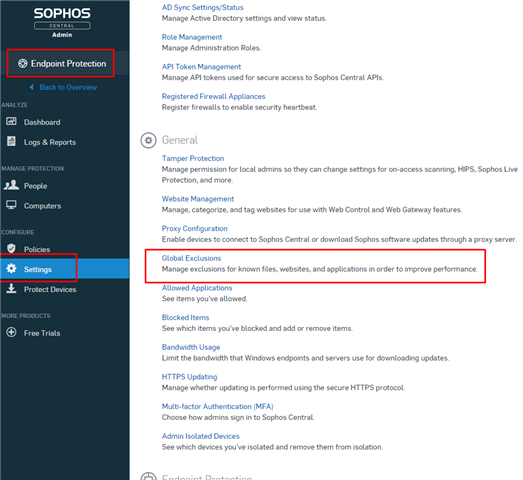
Task: Open Multi-factor Authentication (MFA) settings
Action: [217, 407]
